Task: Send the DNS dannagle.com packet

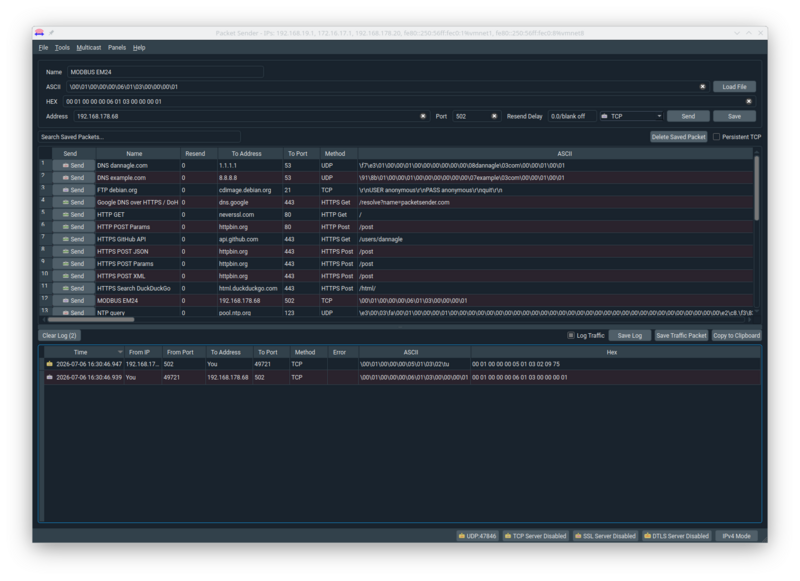Action: click(x=73, y=165)
